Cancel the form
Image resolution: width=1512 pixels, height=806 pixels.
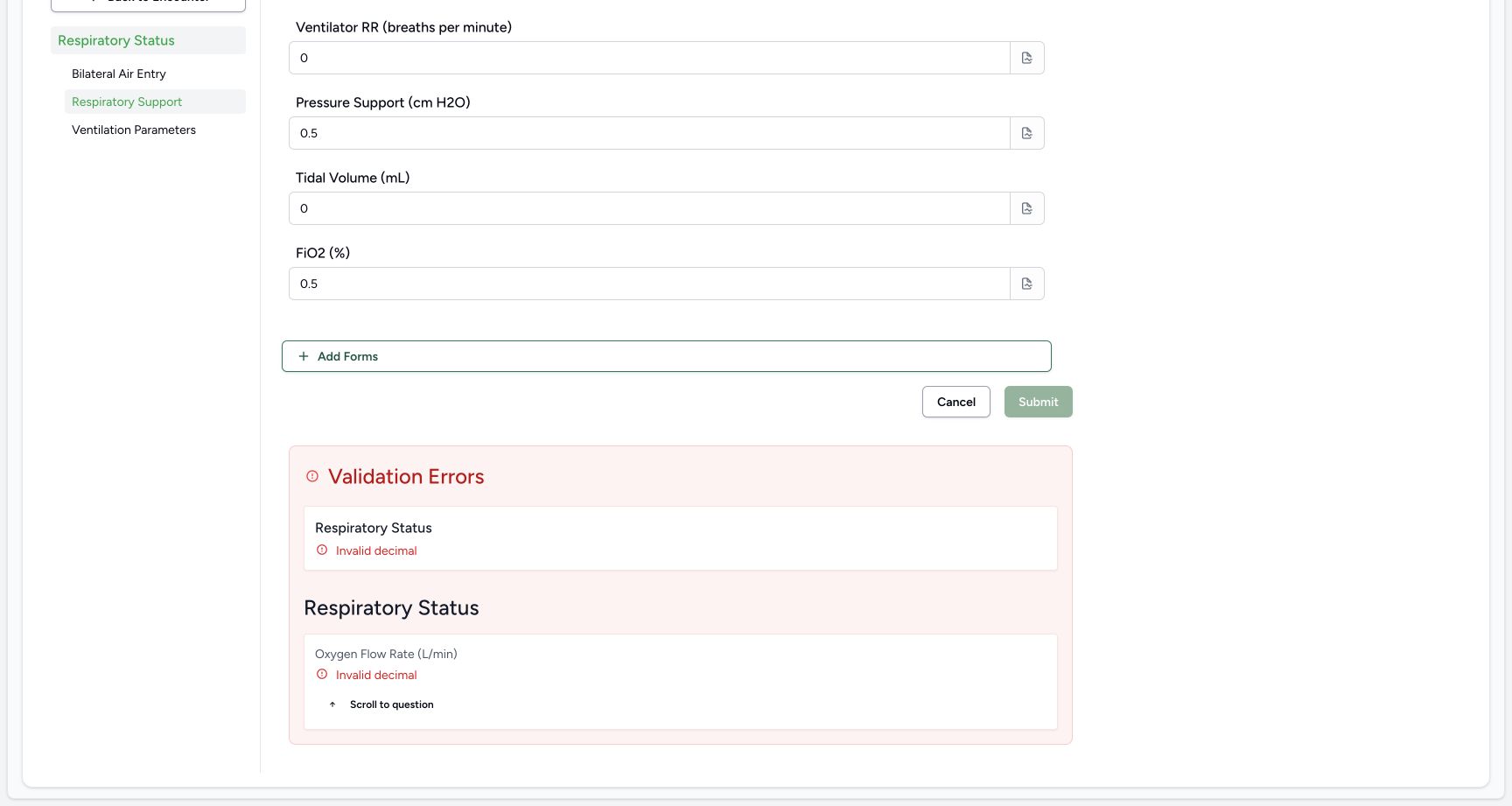(x=956, y=402)
